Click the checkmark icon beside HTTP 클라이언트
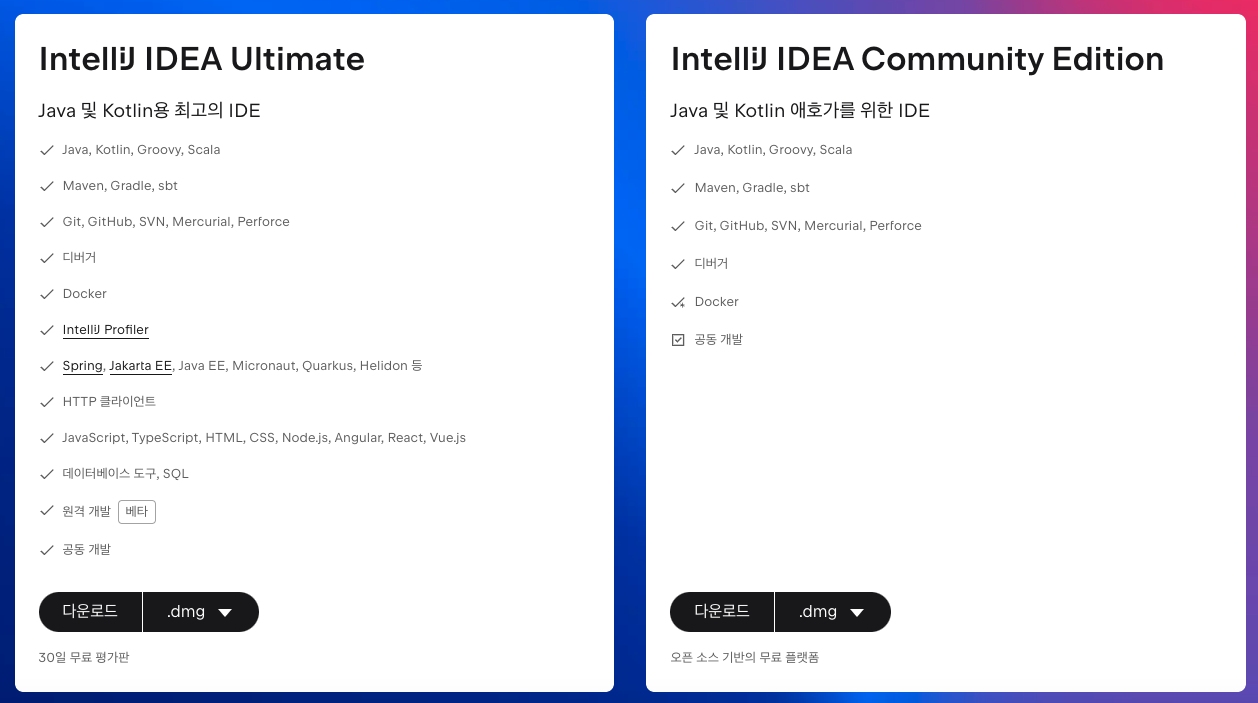1258x703 pixels. click(x=46, y=402)
